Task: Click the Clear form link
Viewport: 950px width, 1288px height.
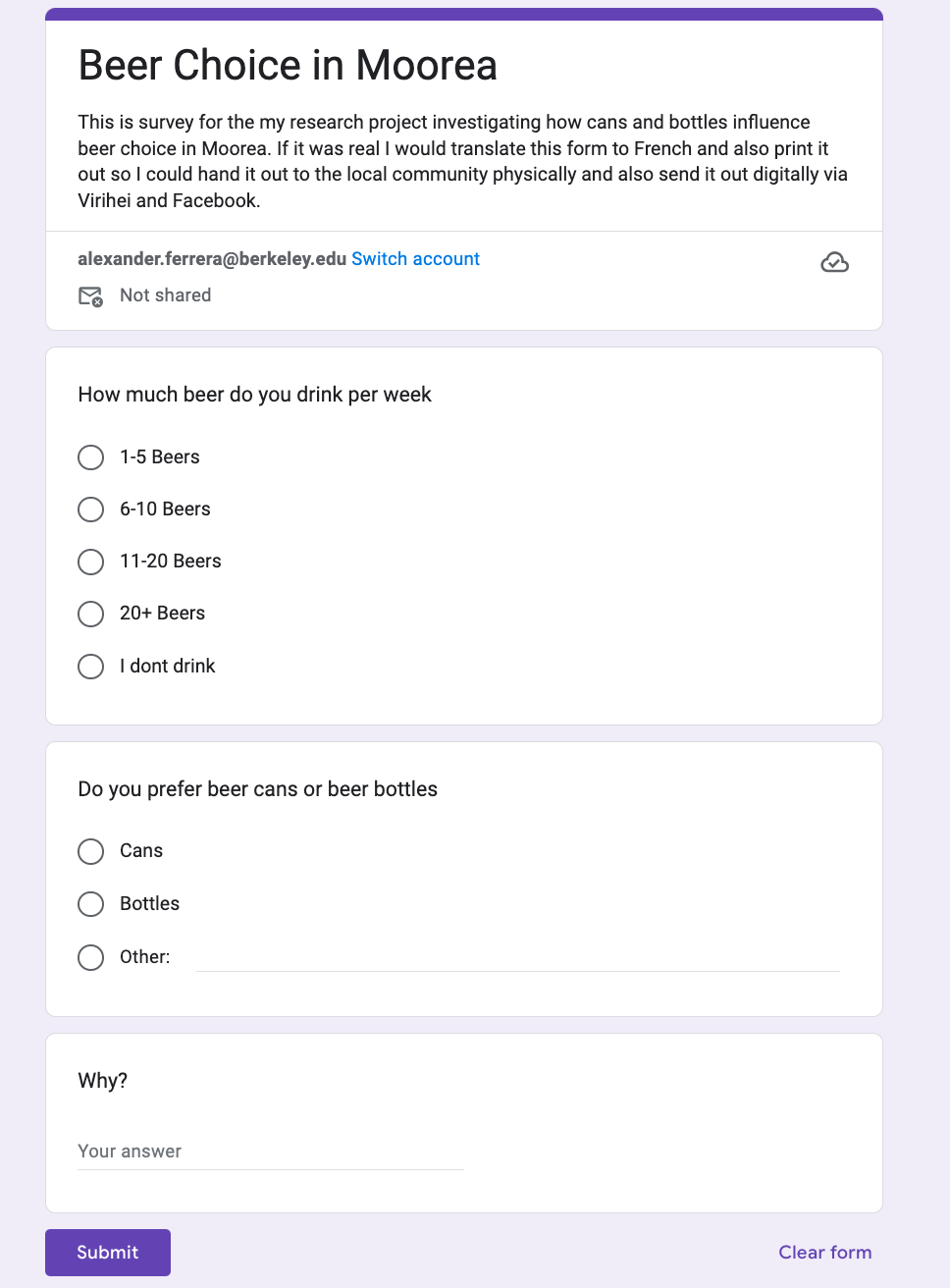Action: 825,1253
